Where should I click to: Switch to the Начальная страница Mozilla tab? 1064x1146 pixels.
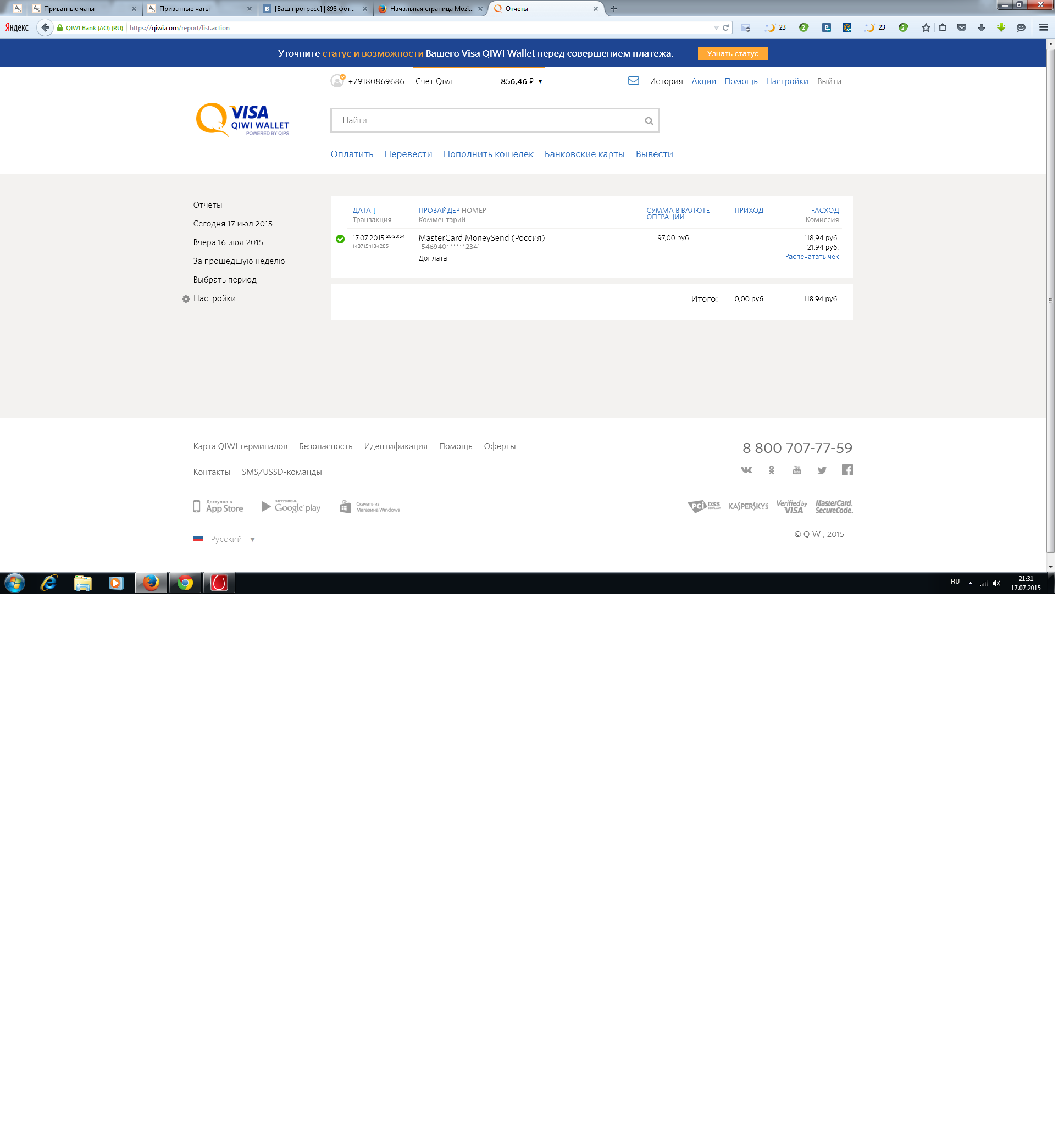coord(433,9)
